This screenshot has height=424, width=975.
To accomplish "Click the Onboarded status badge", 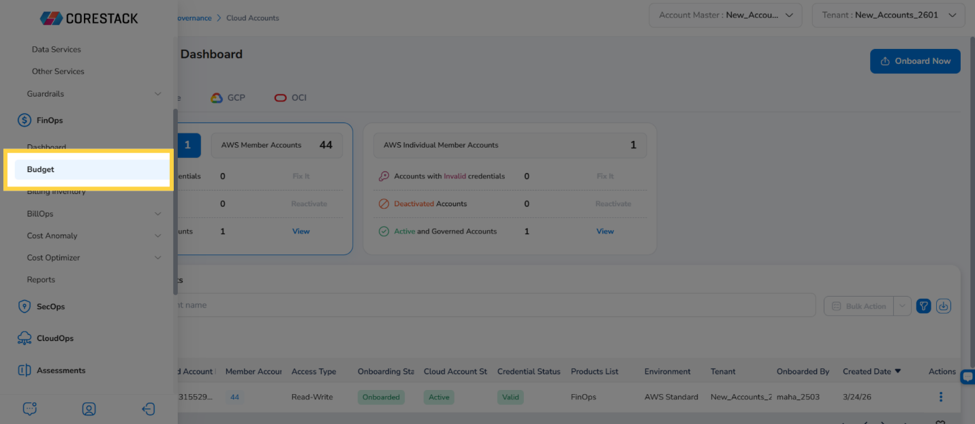I will 381,397.
